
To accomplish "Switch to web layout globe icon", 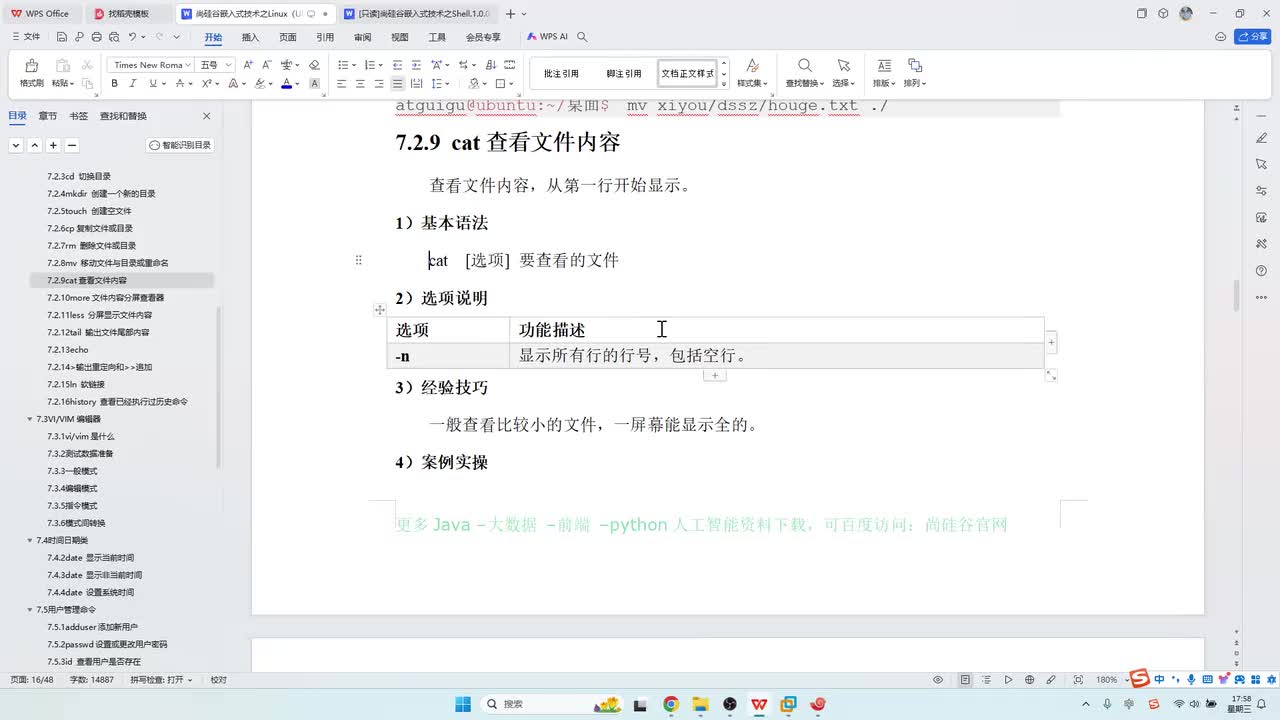I will point(1030,680).
